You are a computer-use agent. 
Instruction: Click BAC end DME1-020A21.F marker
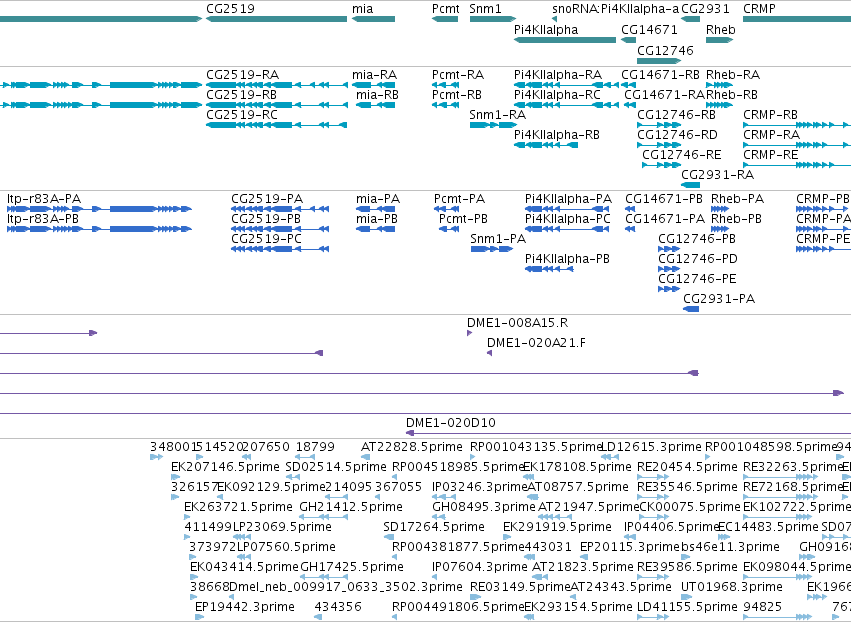point(490,353)
